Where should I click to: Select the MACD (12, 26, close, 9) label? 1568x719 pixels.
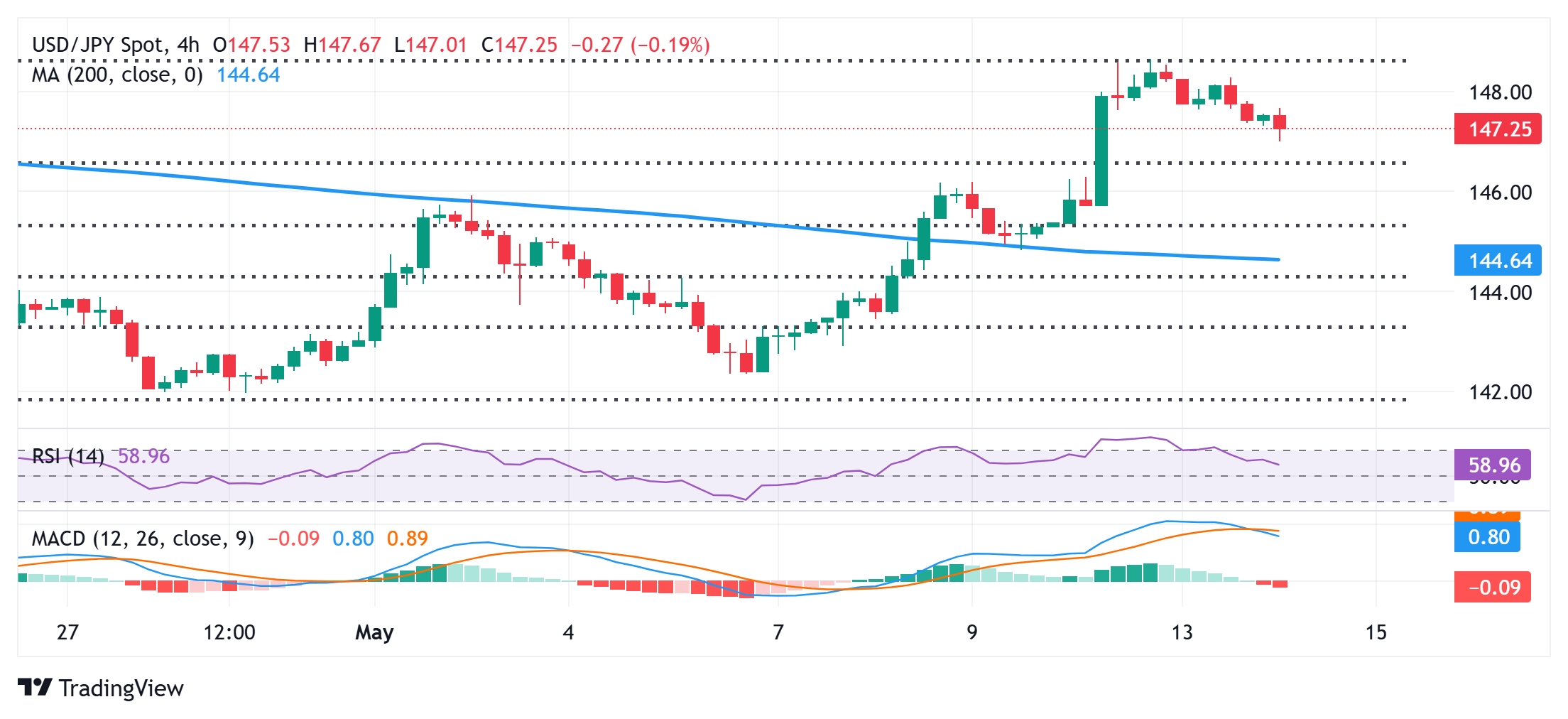pyautogui.click(x=143, y=539)
